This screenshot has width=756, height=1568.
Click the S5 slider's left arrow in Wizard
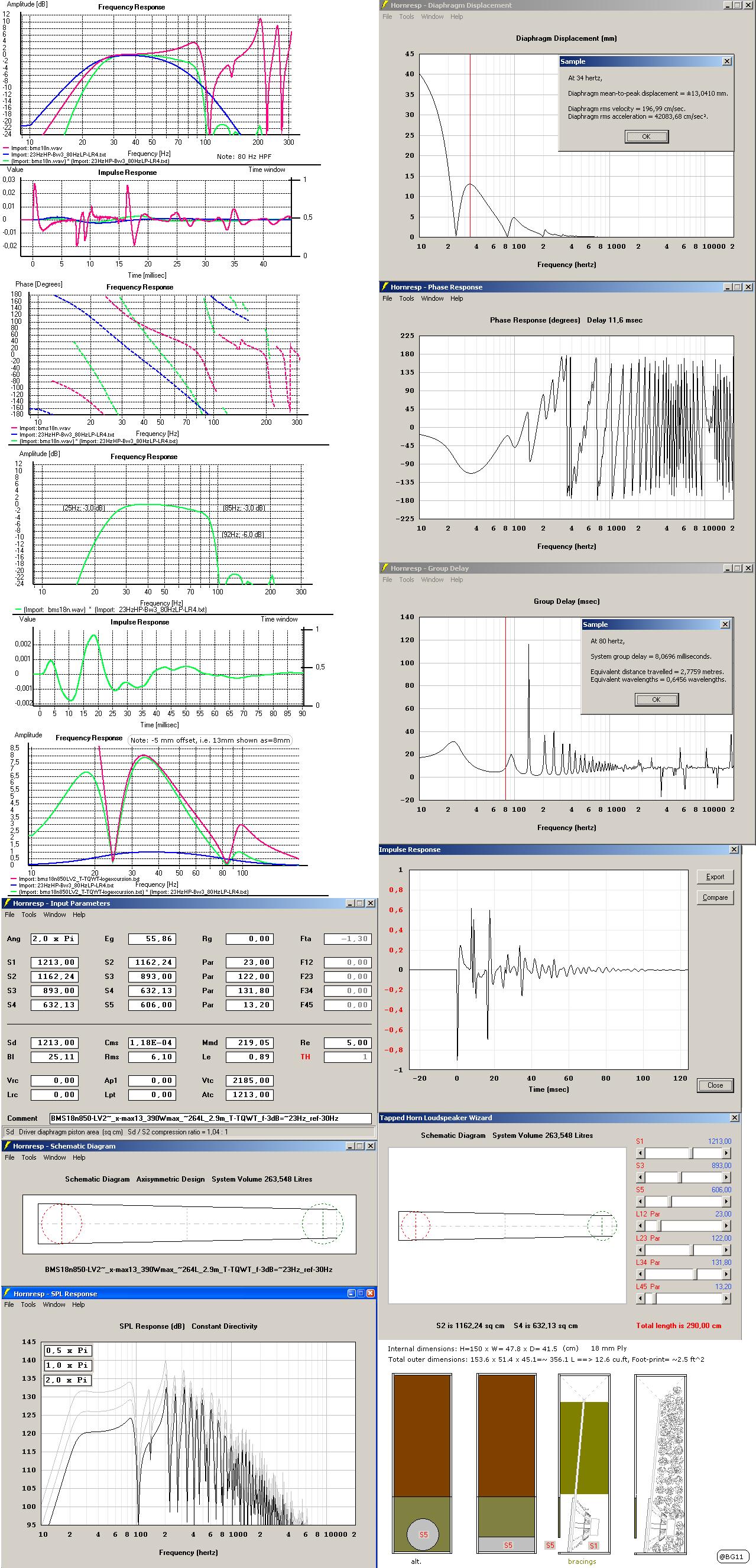pyautogui.click(x=640, y=1202)
